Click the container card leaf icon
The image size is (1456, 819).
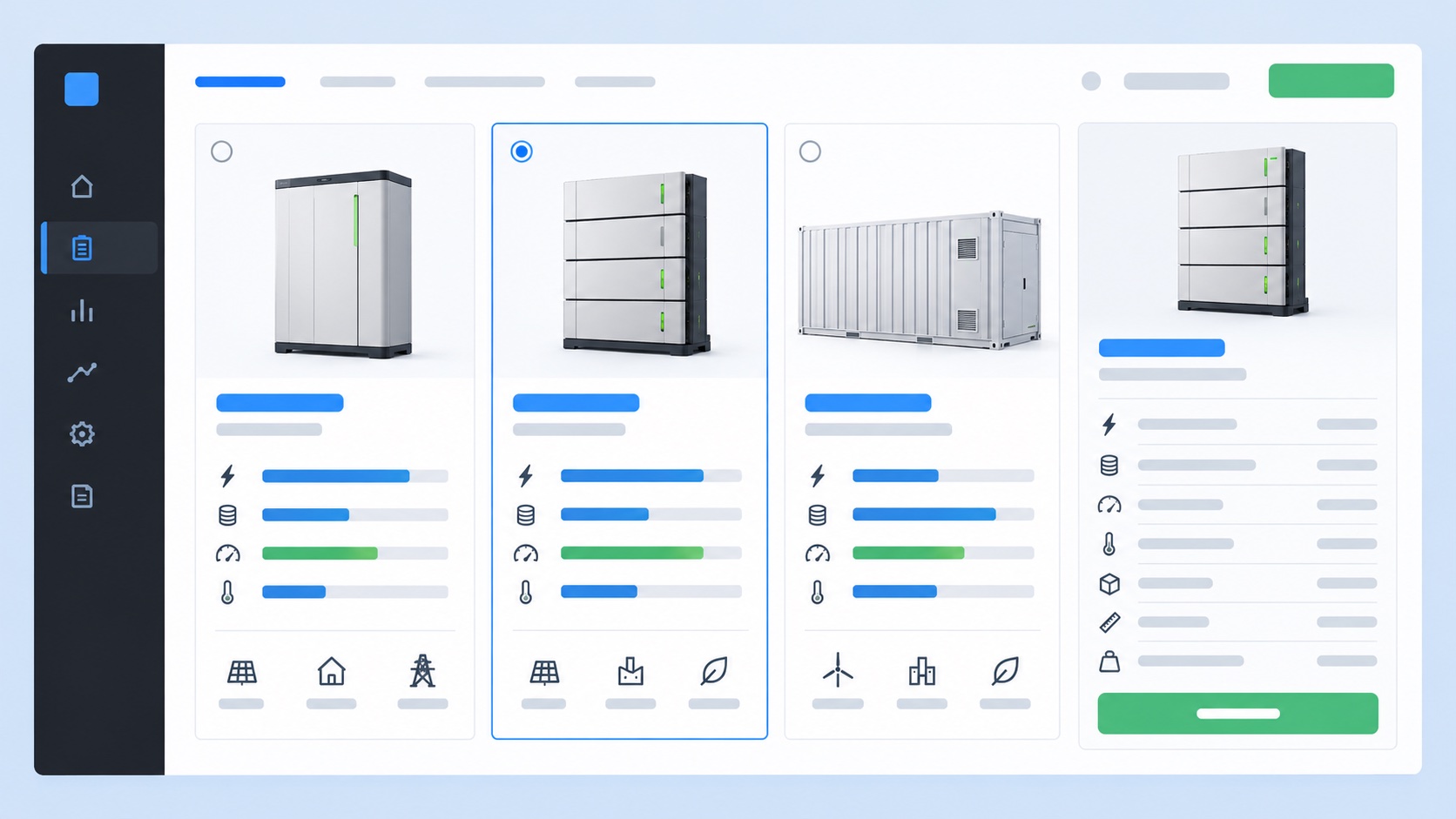pyautogui.click(x=1005, y=671)
